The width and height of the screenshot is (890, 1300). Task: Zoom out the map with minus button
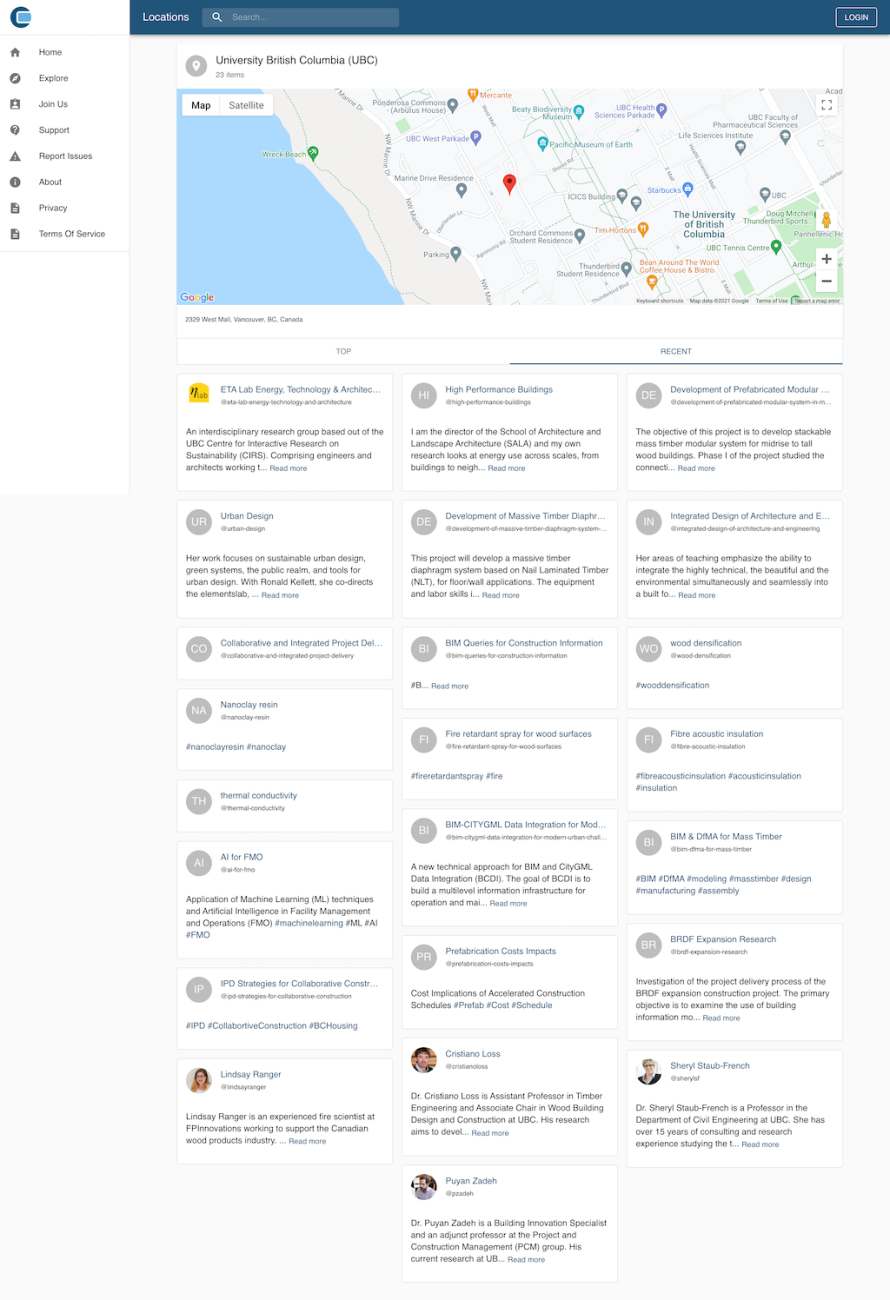click(826, 281)
